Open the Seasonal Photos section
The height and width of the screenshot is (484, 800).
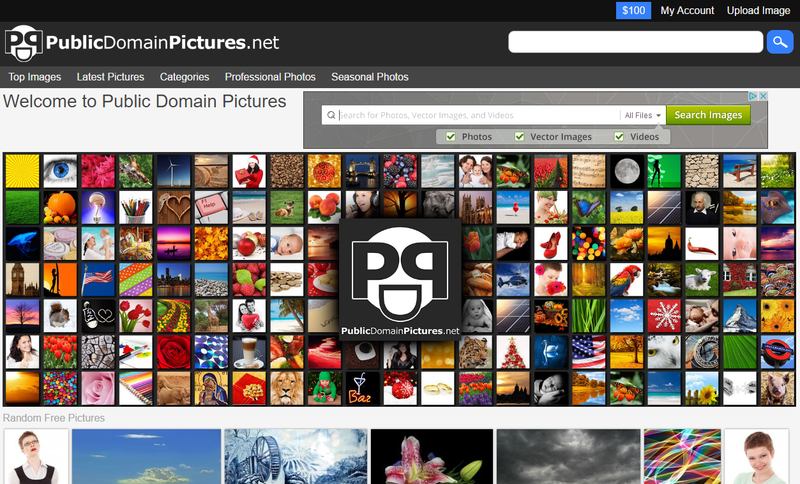pos(369,77)
